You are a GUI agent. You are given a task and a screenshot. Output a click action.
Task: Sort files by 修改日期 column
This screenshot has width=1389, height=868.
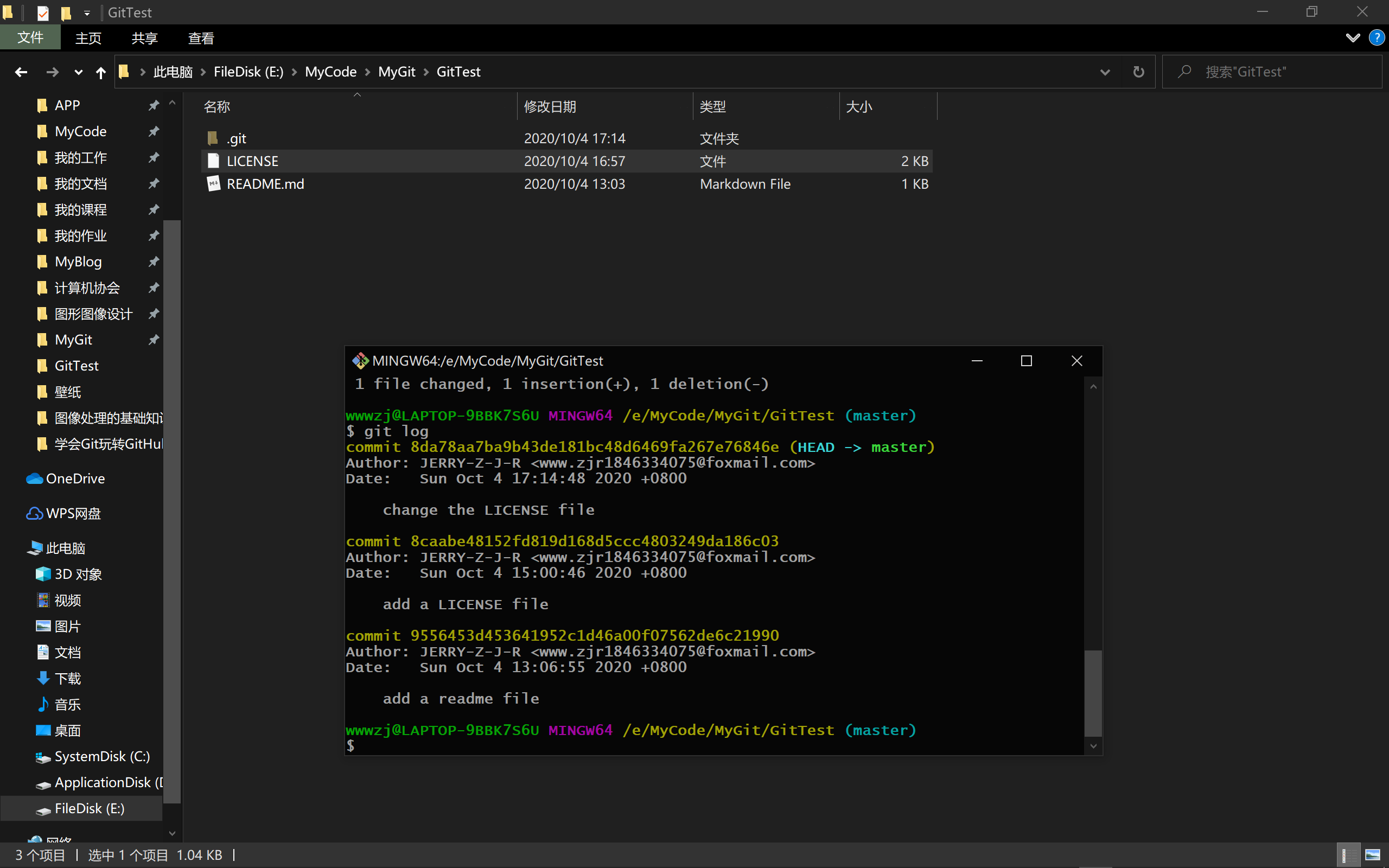click(605, 106)
